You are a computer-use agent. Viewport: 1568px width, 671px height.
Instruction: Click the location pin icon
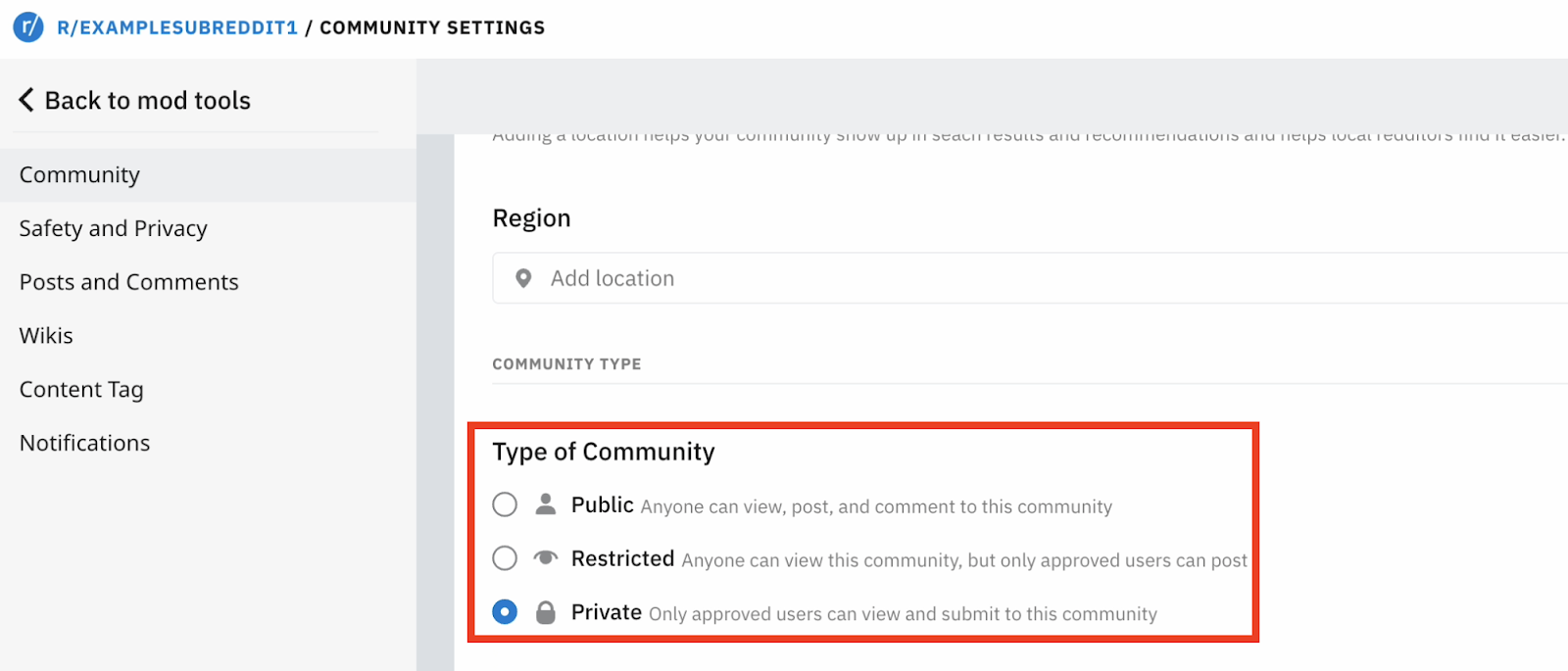pos(523,279)
